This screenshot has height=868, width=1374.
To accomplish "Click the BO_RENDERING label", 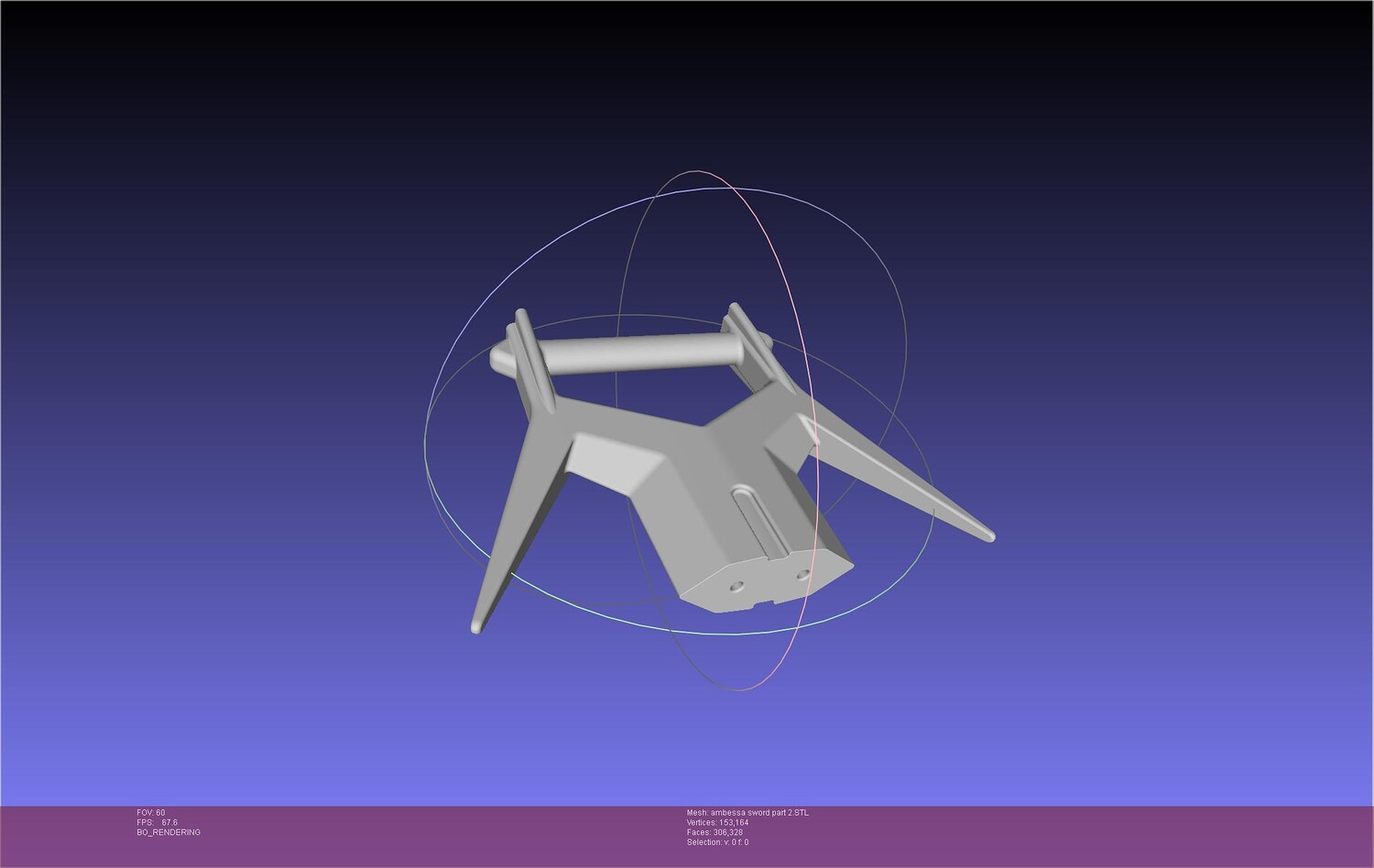I will tap(169, 833).
